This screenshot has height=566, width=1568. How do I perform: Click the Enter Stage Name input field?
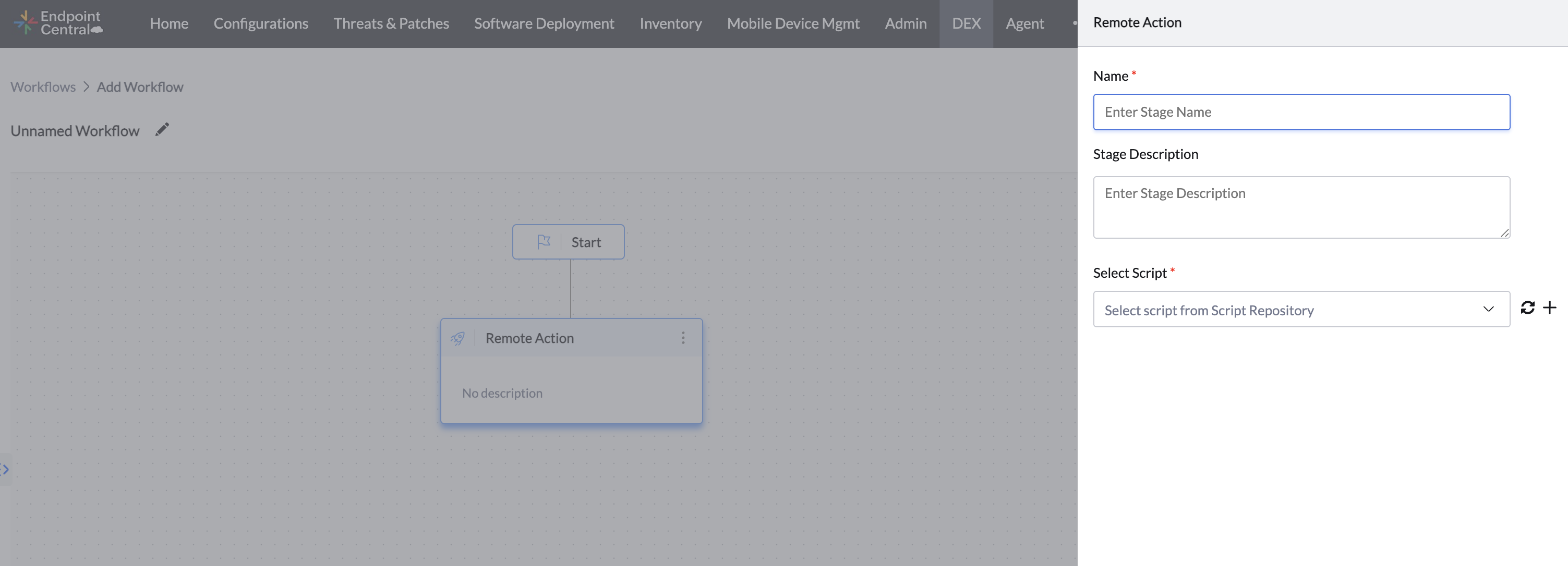(1301, 112)
